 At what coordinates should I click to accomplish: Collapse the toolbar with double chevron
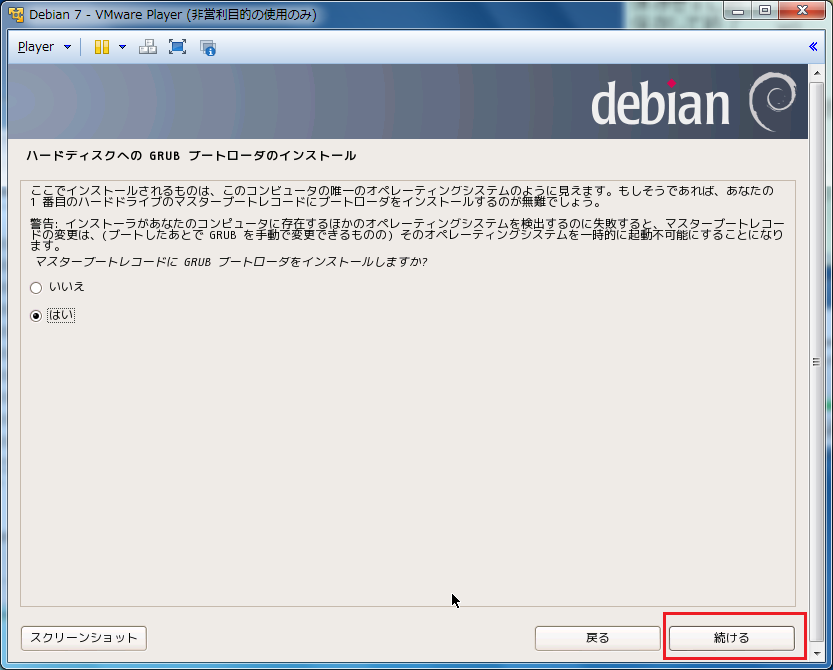813,47
